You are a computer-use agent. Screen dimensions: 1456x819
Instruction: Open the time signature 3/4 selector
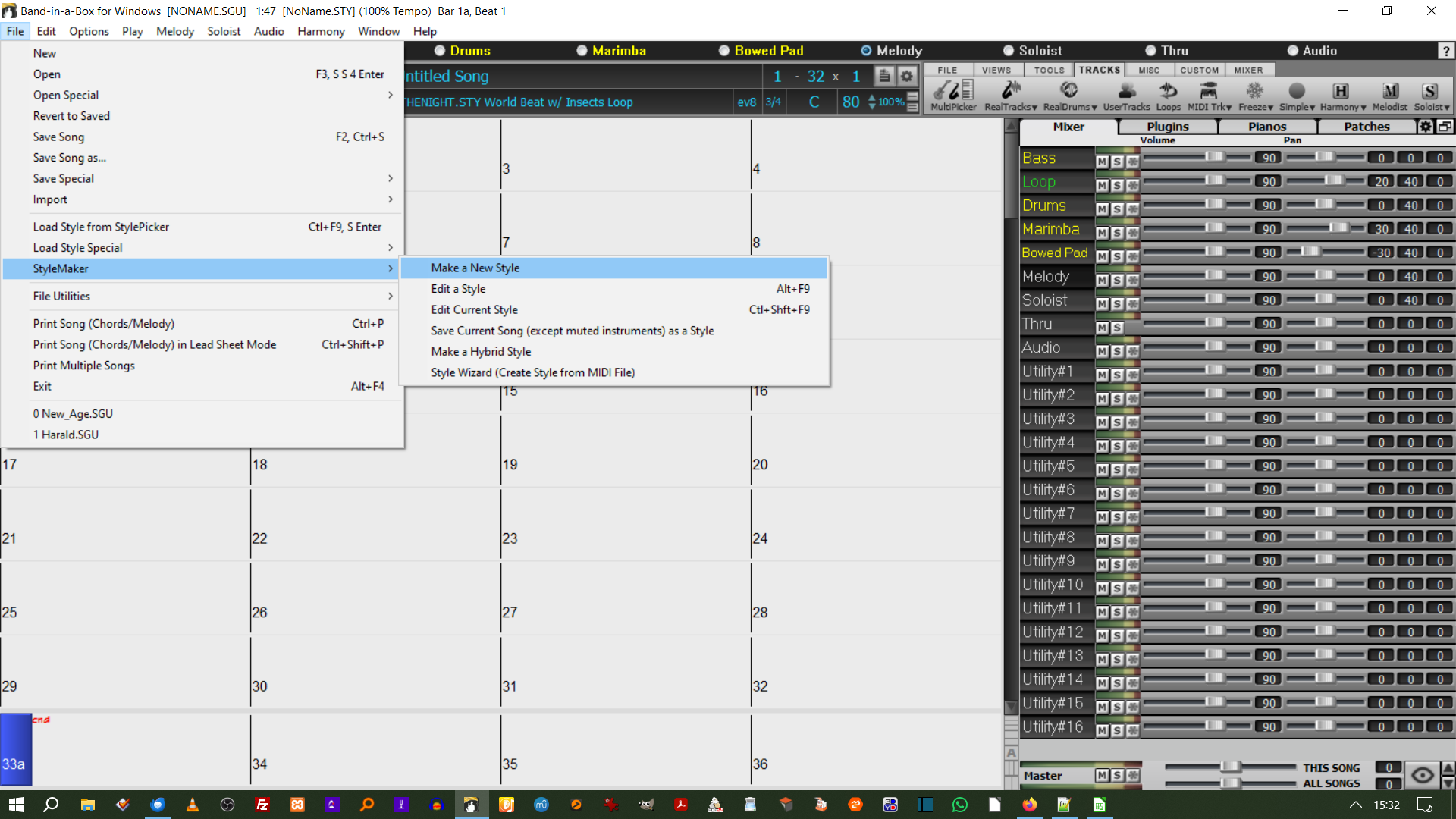click(x=773, y=102)
